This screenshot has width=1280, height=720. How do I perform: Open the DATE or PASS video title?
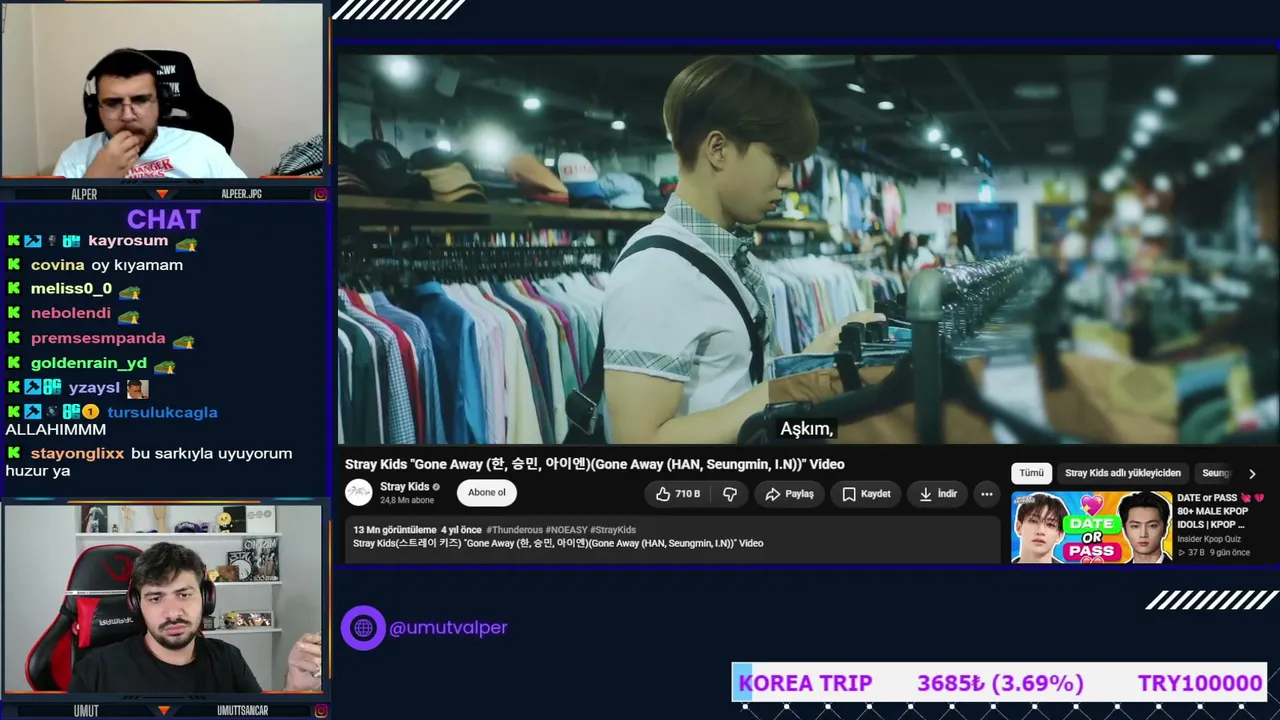coord(1221,511)
